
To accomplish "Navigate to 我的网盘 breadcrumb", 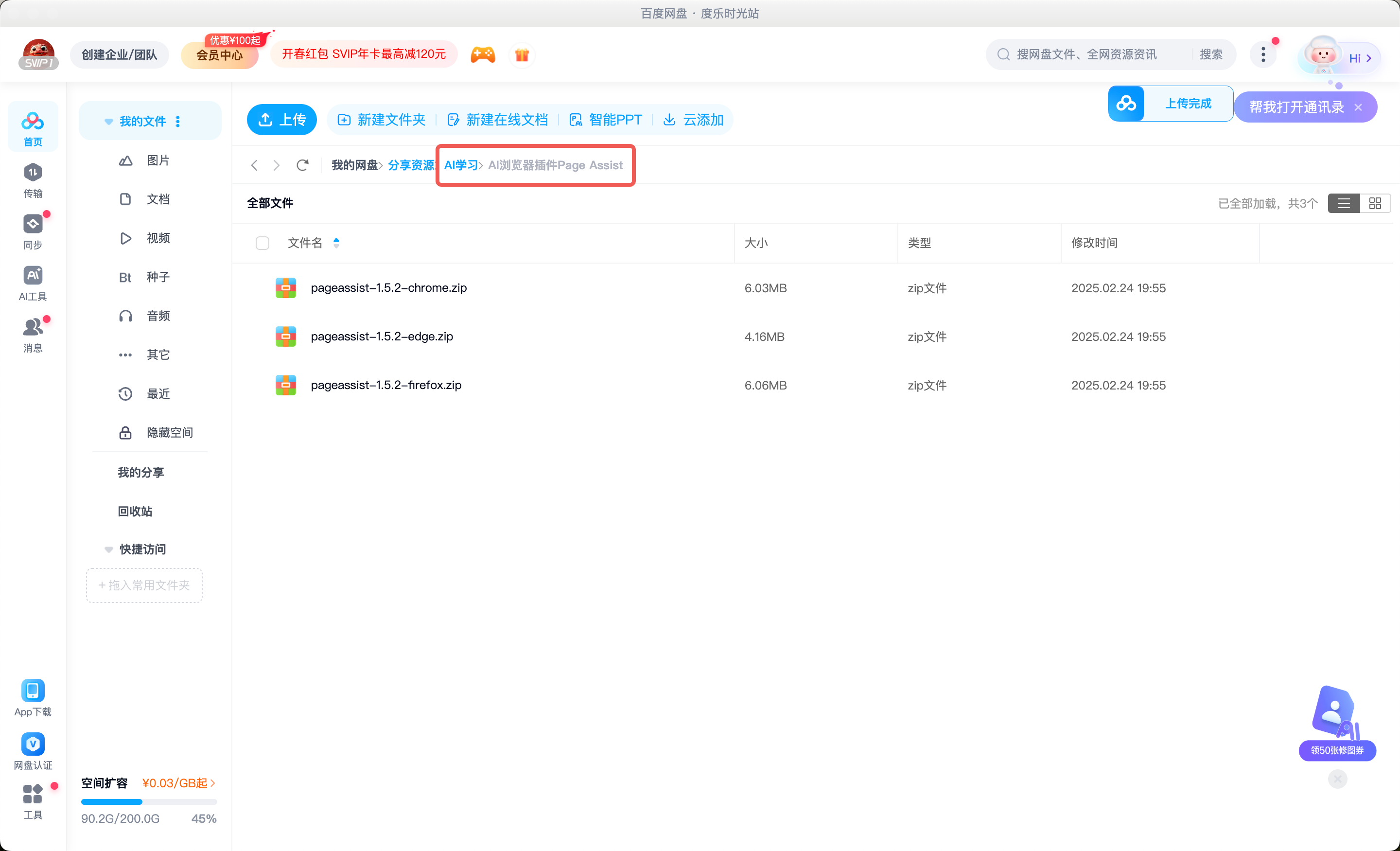I will coord(354,165).
